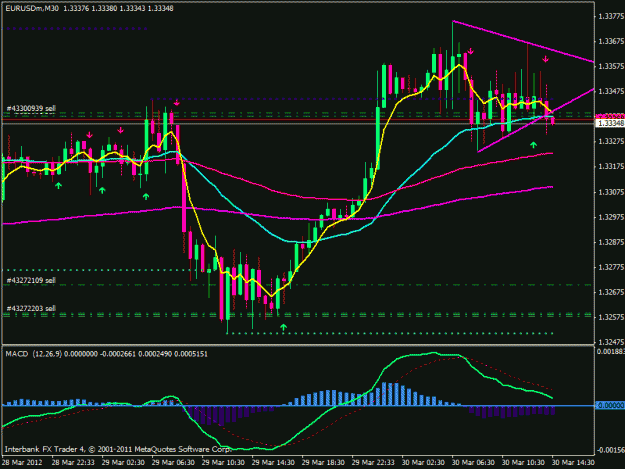Select the #43272203 sell order label
The image size is (625, 469).
click(31, 308)
